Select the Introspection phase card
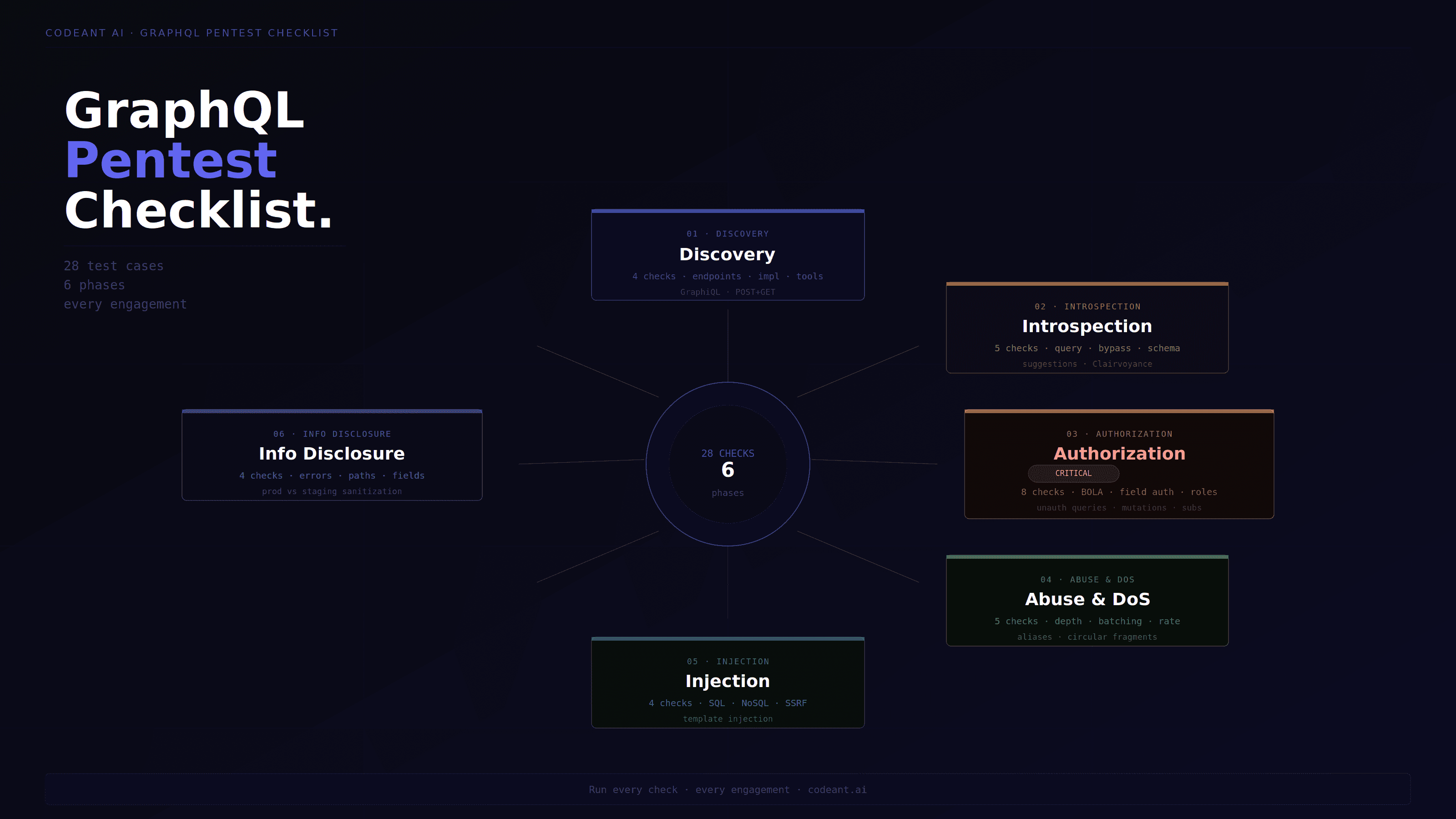 coord(1087,327)
